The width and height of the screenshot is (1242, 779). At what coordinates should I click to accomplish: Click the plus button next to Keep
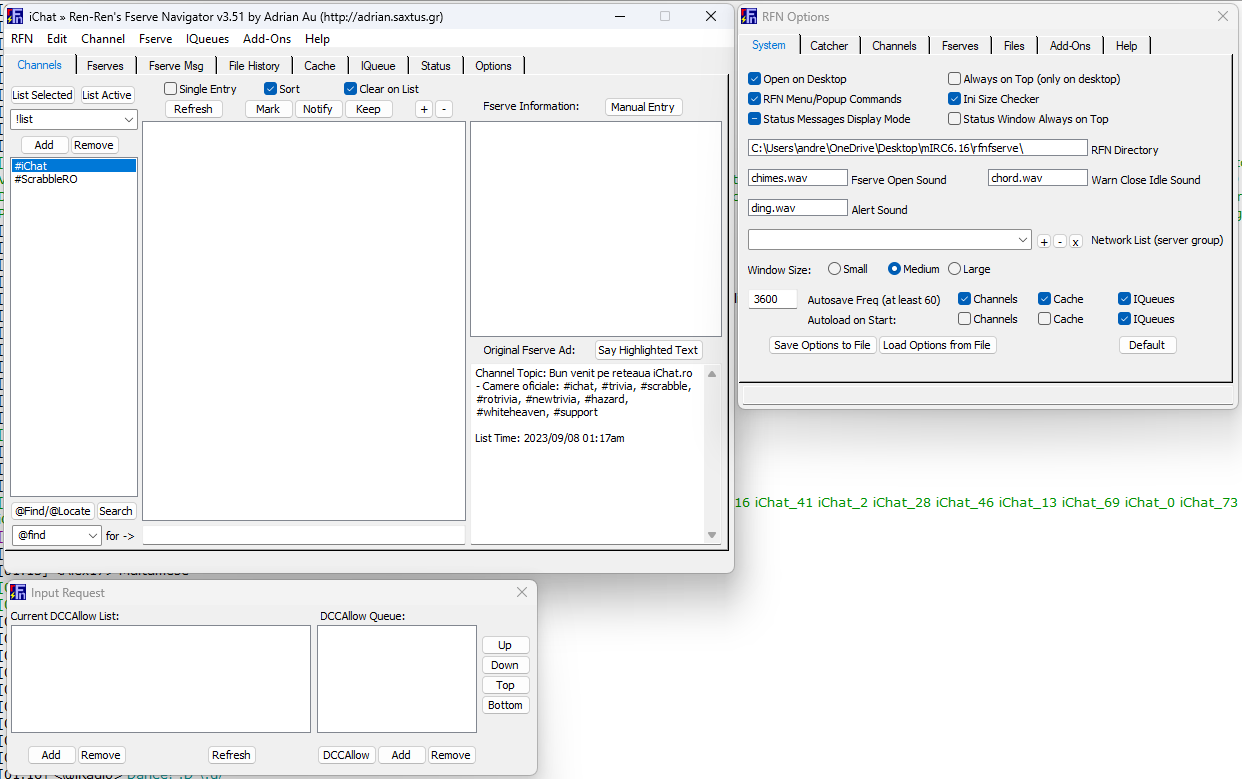click(x=424, y=109)
